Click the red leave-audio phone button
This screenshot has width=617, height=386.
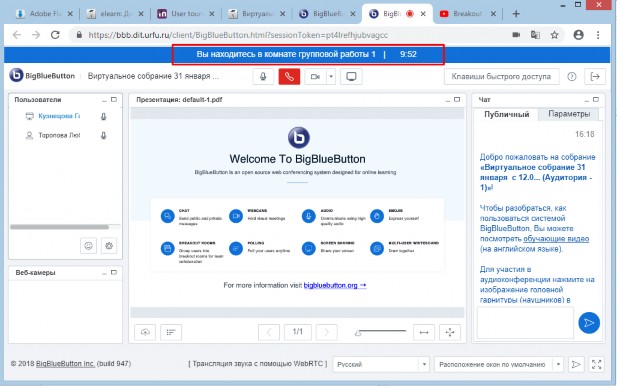(289, 76)
